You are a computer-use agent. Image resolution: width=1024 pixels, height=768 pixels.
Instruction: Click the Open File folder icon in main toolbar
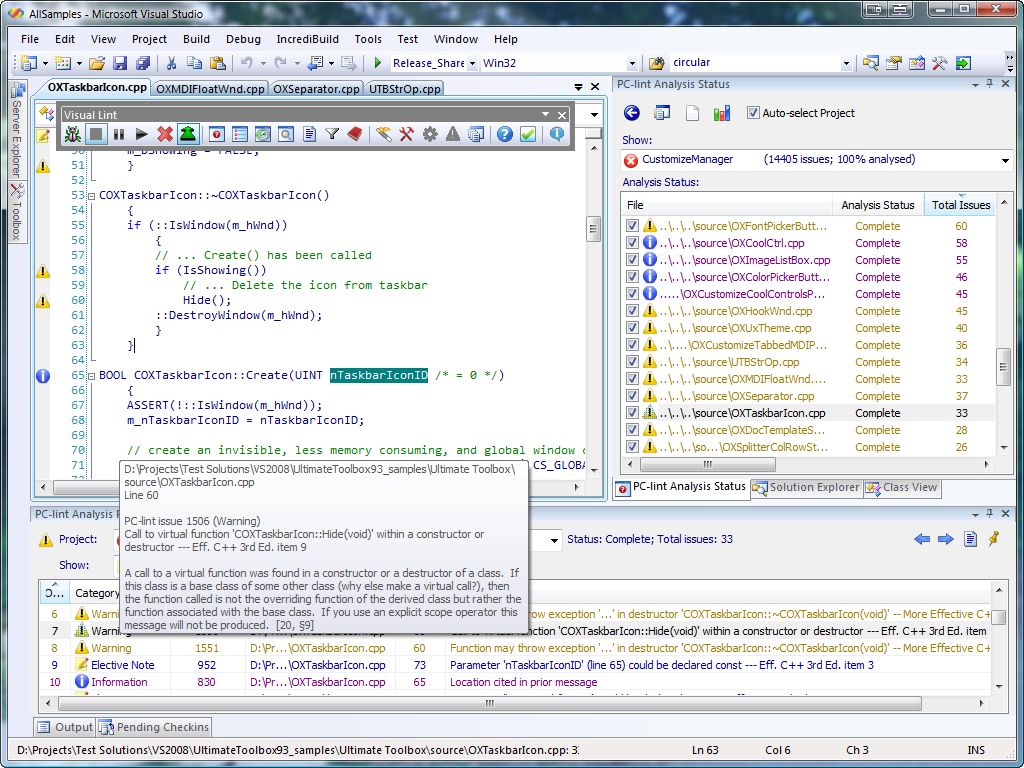click(x=97, y=63)
